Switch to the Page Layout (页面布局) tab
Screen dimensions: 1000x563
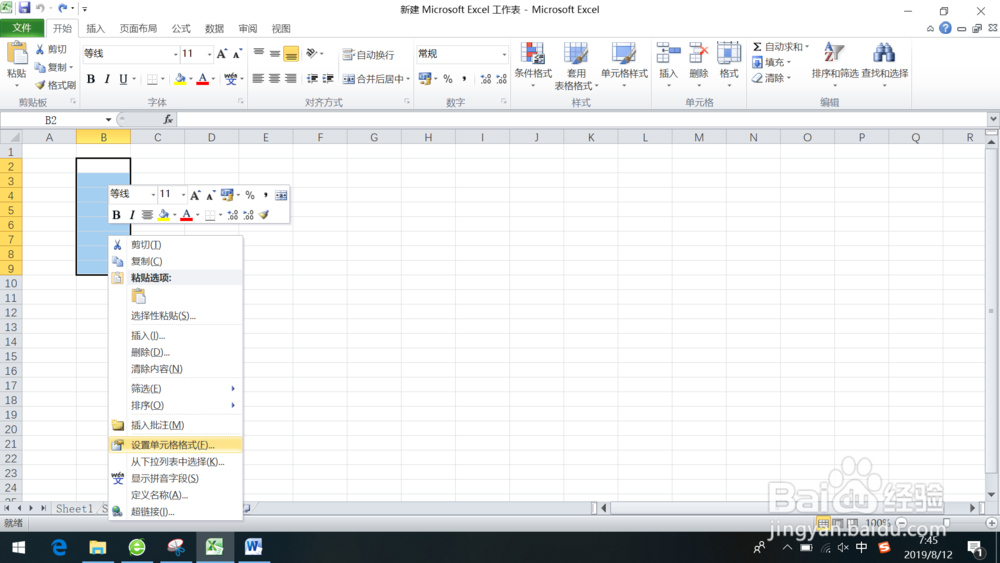[138, 29]
